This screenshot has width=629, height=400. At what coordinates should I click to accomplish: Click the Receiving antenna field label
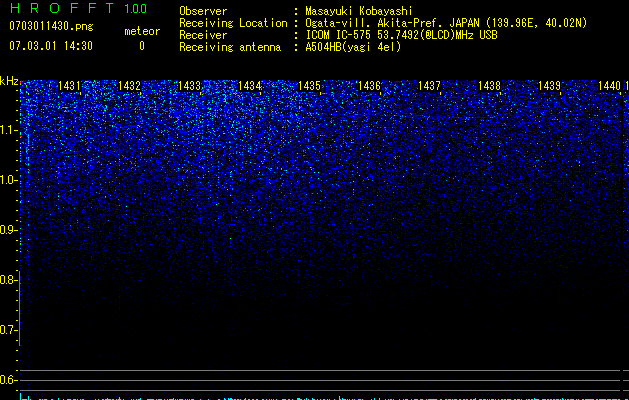point(230,47)
